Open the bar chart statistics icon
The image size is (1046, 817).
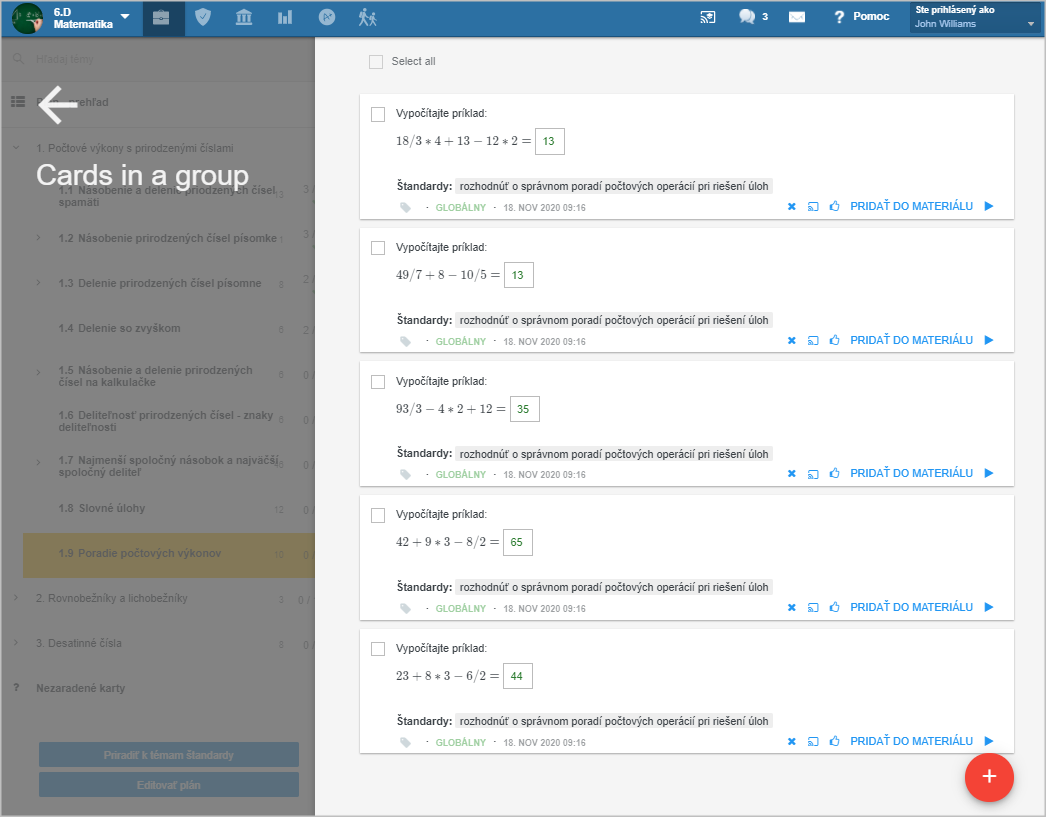click(x=285, y=17)
